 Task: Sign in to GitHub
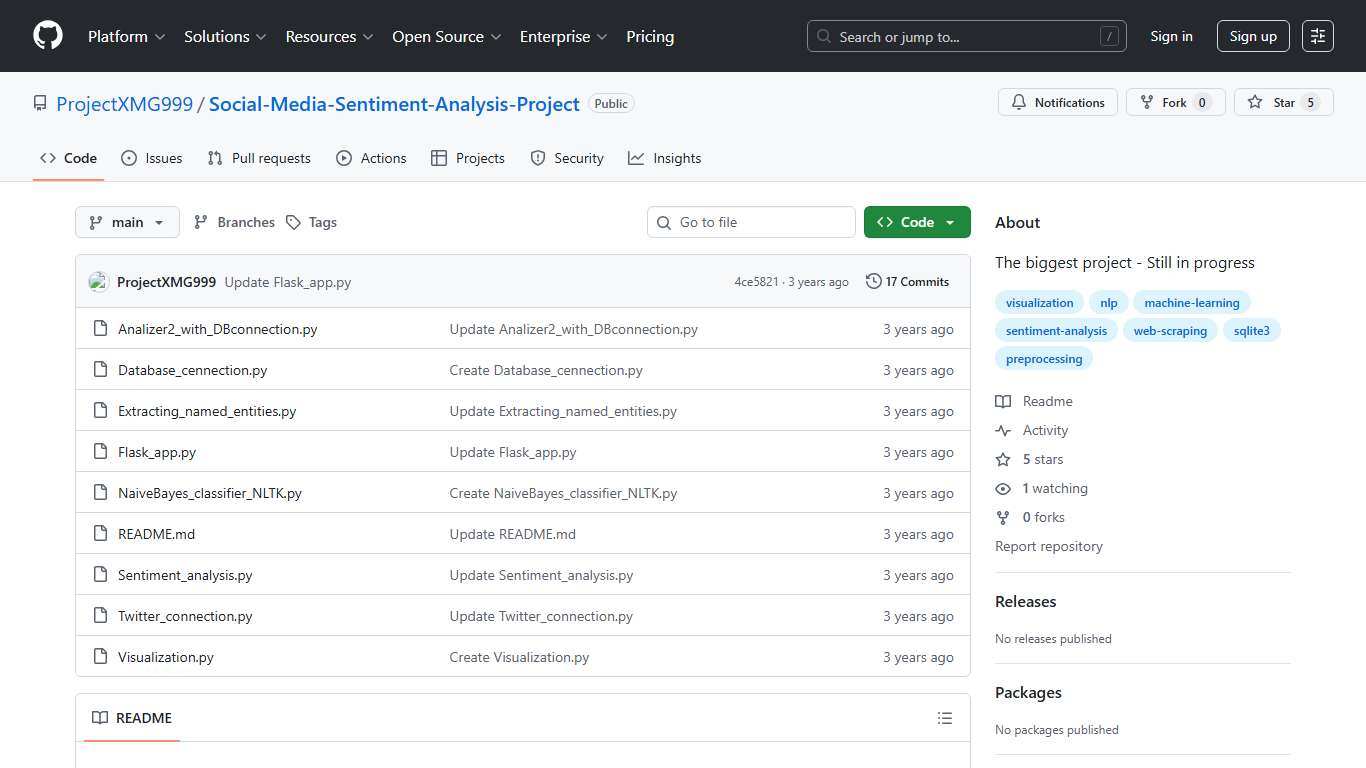pos(1171,36)
